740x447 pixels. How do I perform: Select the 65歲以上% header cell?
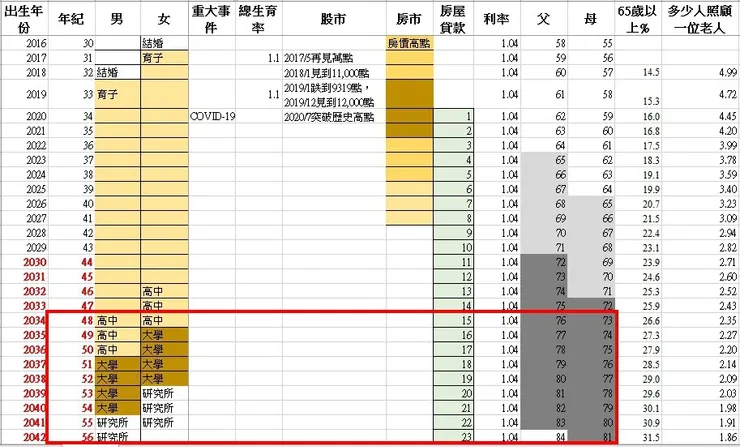(x=638, y=19)
